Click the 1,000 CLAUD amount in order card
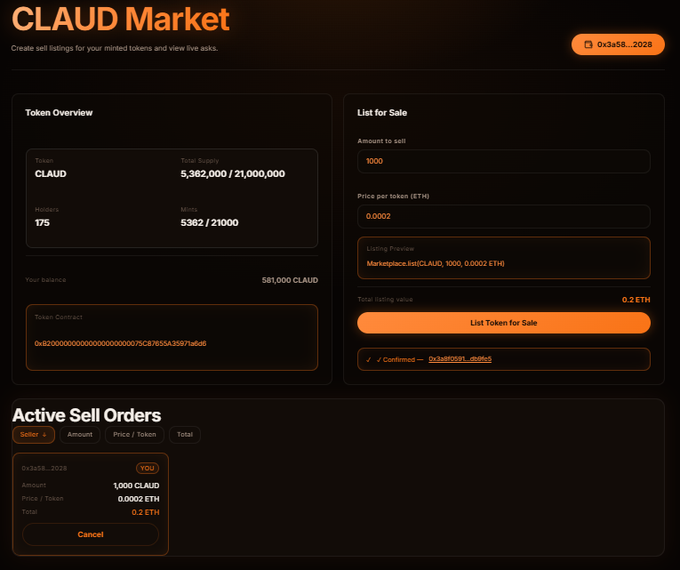The width and height of the screenshot is (680, 570). (x=136, y=485)
